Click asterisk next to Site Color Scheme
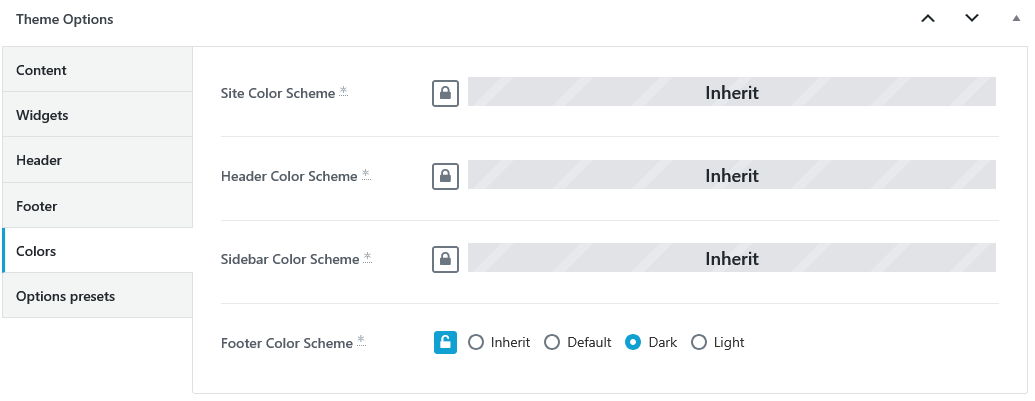 point(343,92)
